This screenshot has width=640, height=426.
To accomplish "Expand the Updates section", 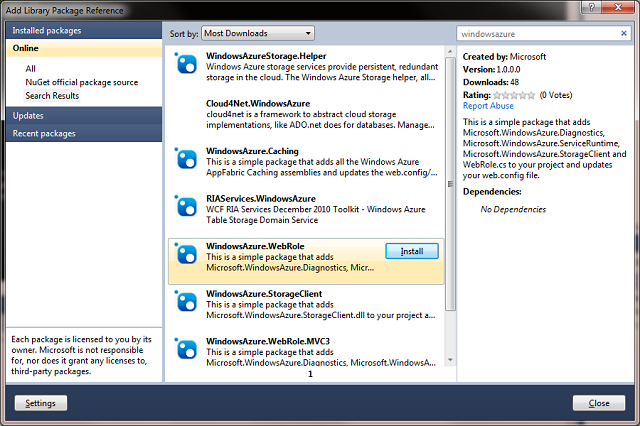I will coord(84,115).
